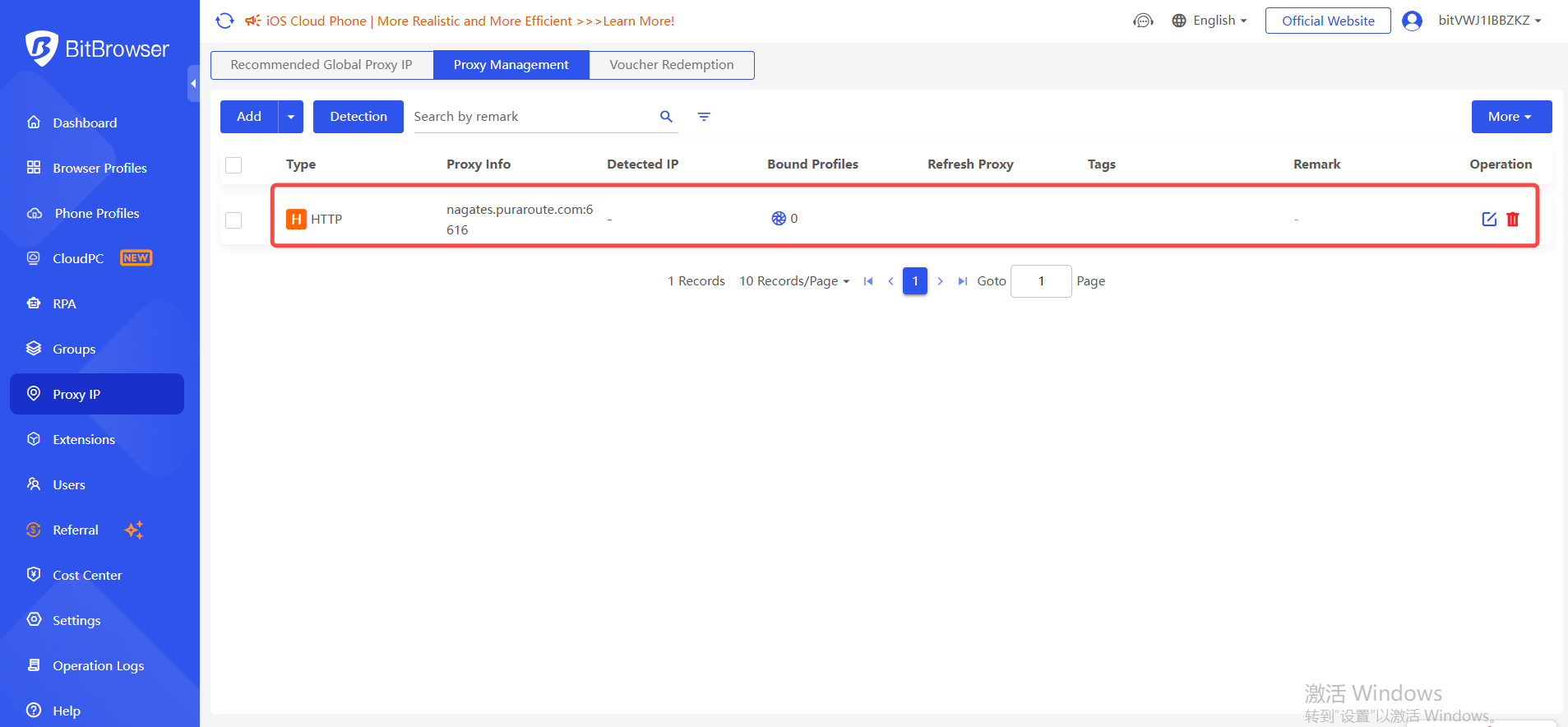Click the Refresh Proxy column header
This screenshot has height=727, width=1568.
[970, 164]
